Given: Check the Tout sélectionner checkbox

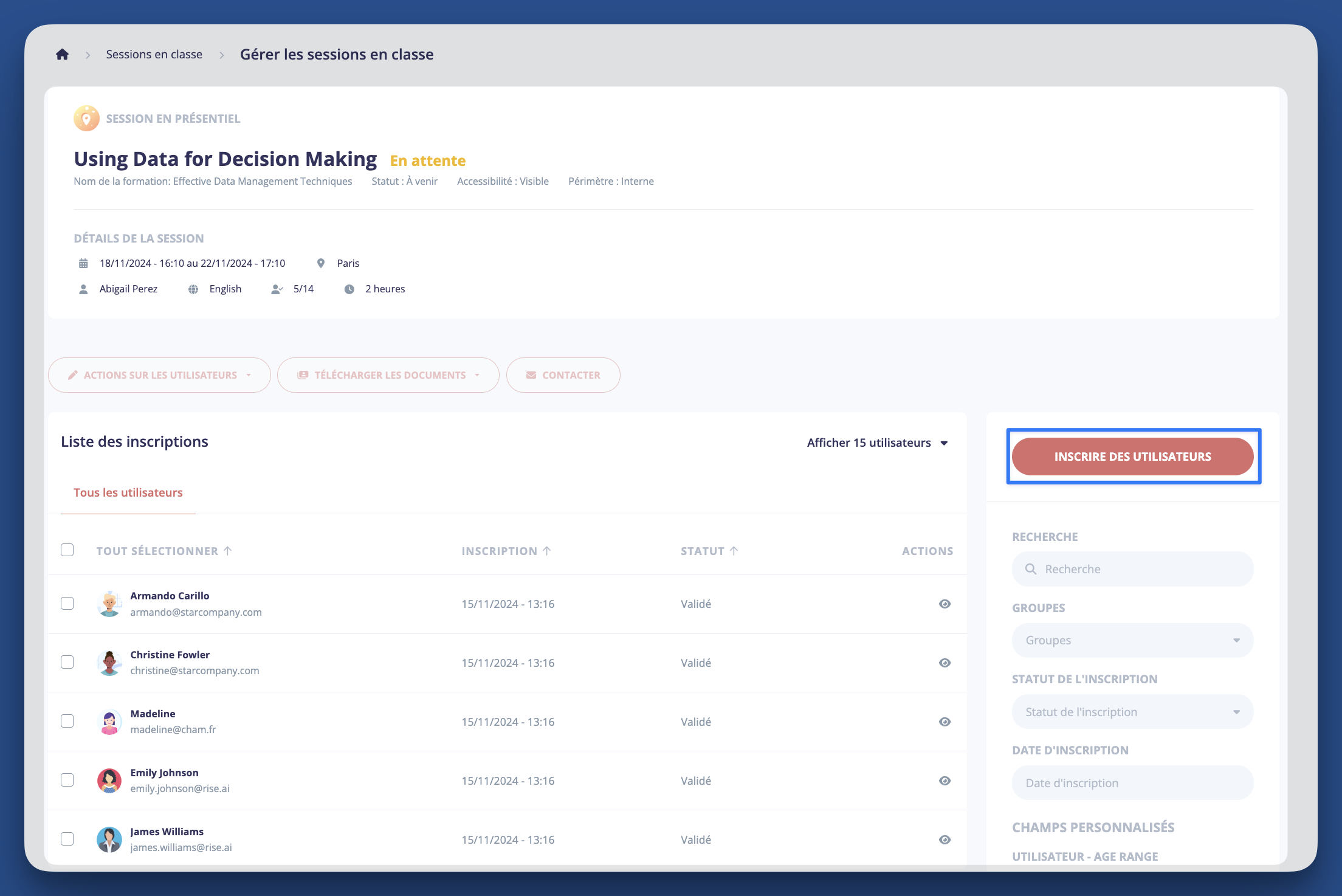Looking at the screenshot, I should pyautogui.click(x=67, y=550).
